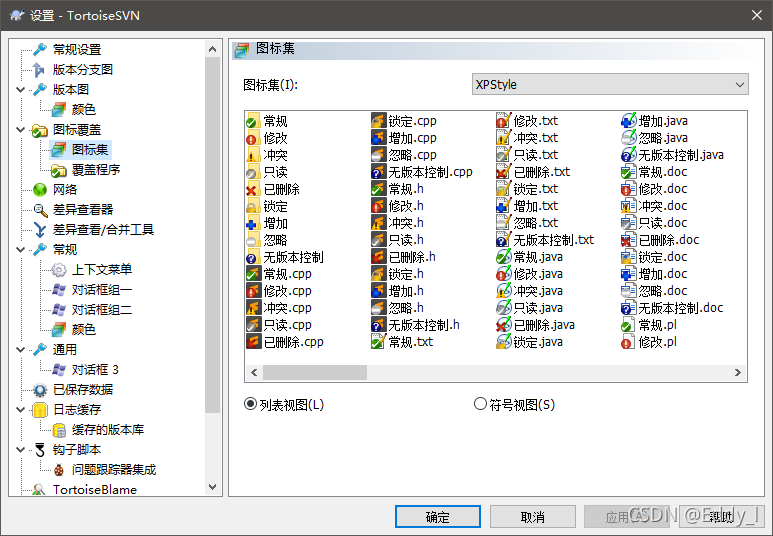
Task: Click the 常规设置 wrench icon in the tree
Action: pos(40,49)
